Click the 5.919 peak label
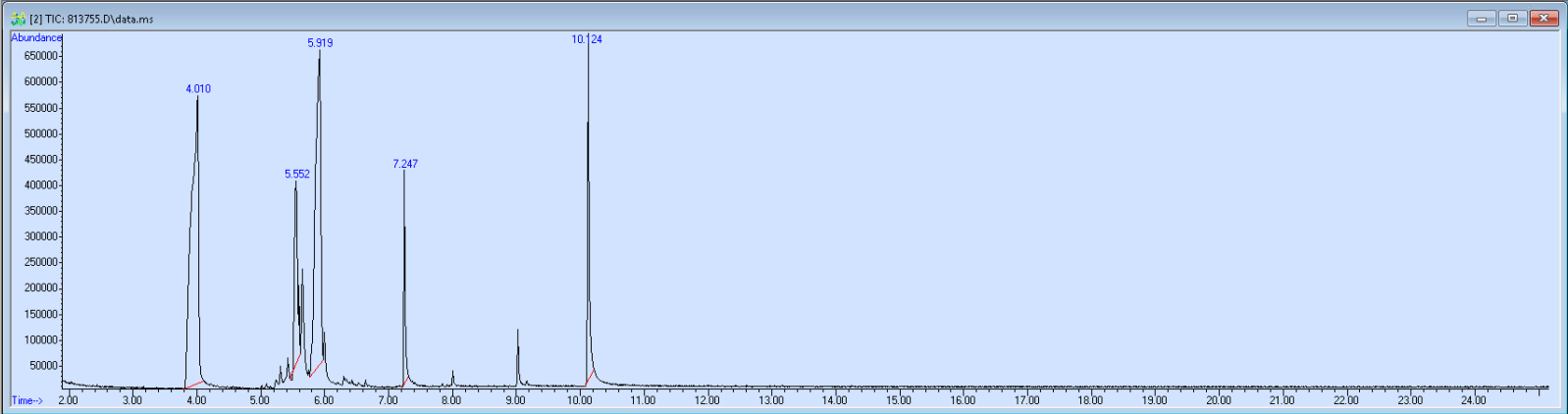 [320, 43]
